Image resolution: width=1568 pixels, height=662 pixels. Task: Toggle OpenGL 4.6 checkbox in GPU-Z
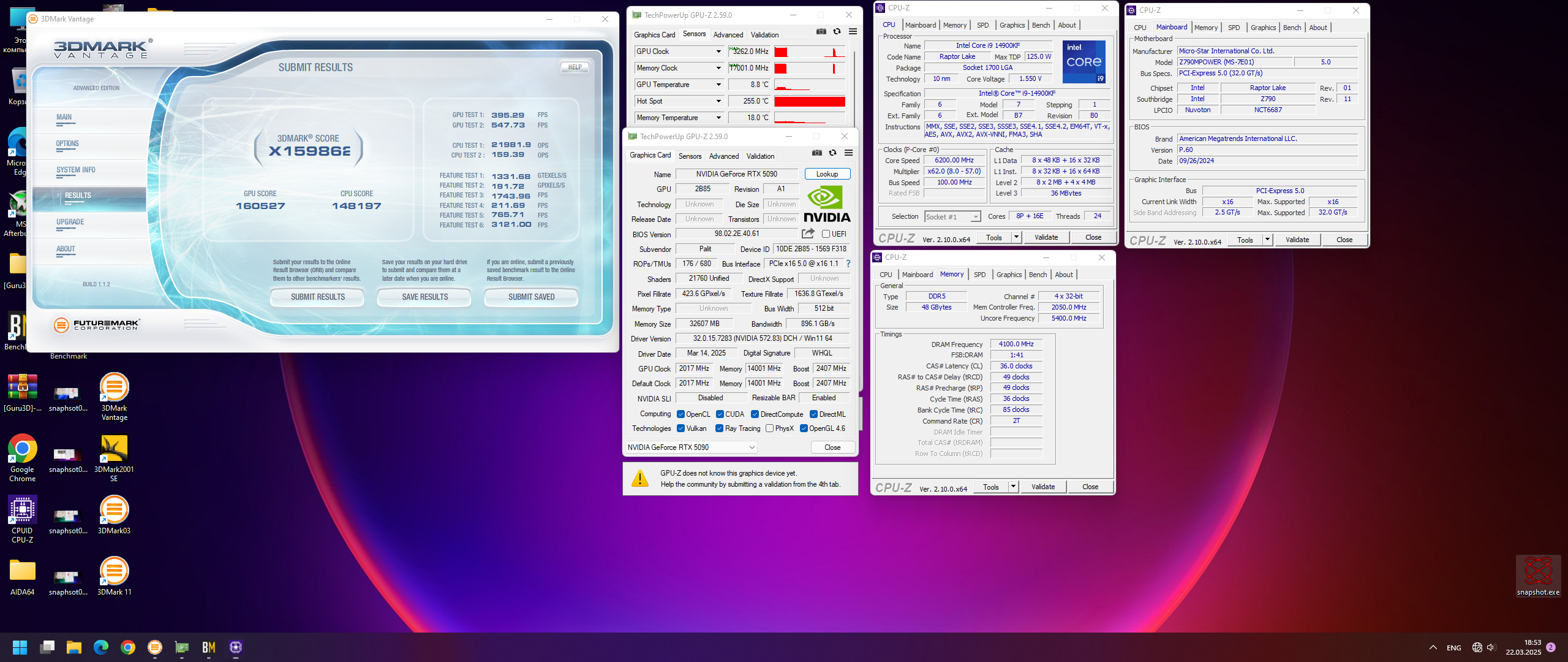[x=804, y=428]
